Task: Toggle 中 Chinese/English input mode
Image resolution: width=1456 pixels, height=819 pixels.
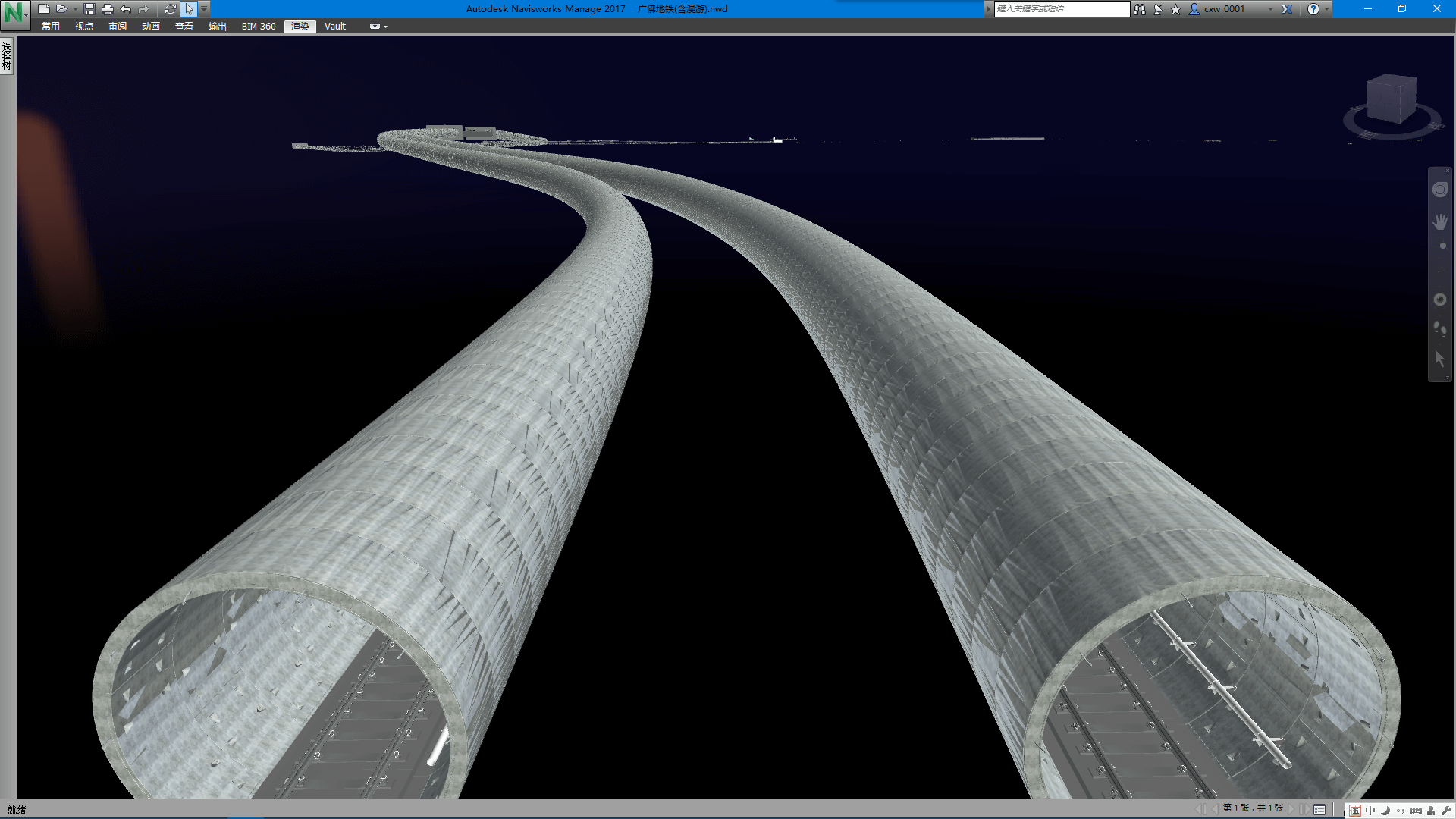Action: (1370, 811)
